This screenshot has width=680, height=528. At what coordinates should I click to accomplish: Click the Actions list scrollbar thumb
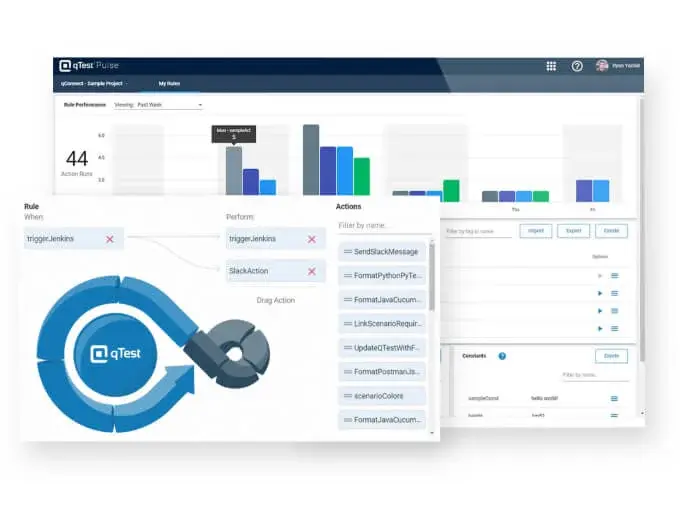432,277
